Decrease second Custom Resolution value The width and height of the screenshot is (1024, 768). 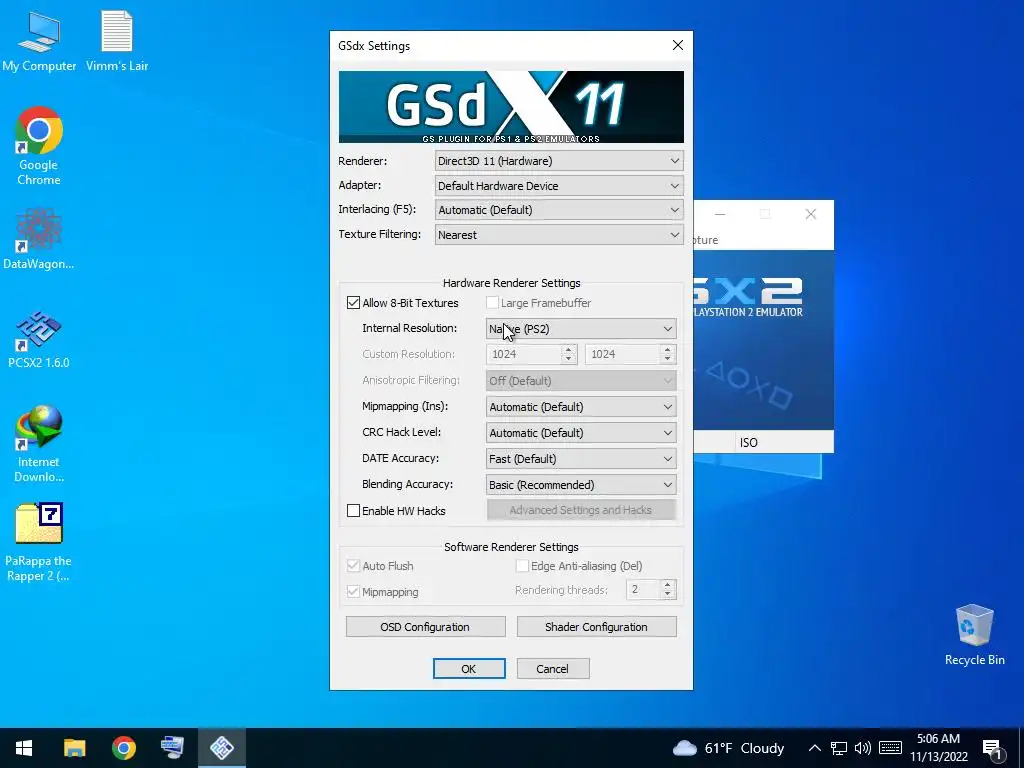tap(667, 359)
